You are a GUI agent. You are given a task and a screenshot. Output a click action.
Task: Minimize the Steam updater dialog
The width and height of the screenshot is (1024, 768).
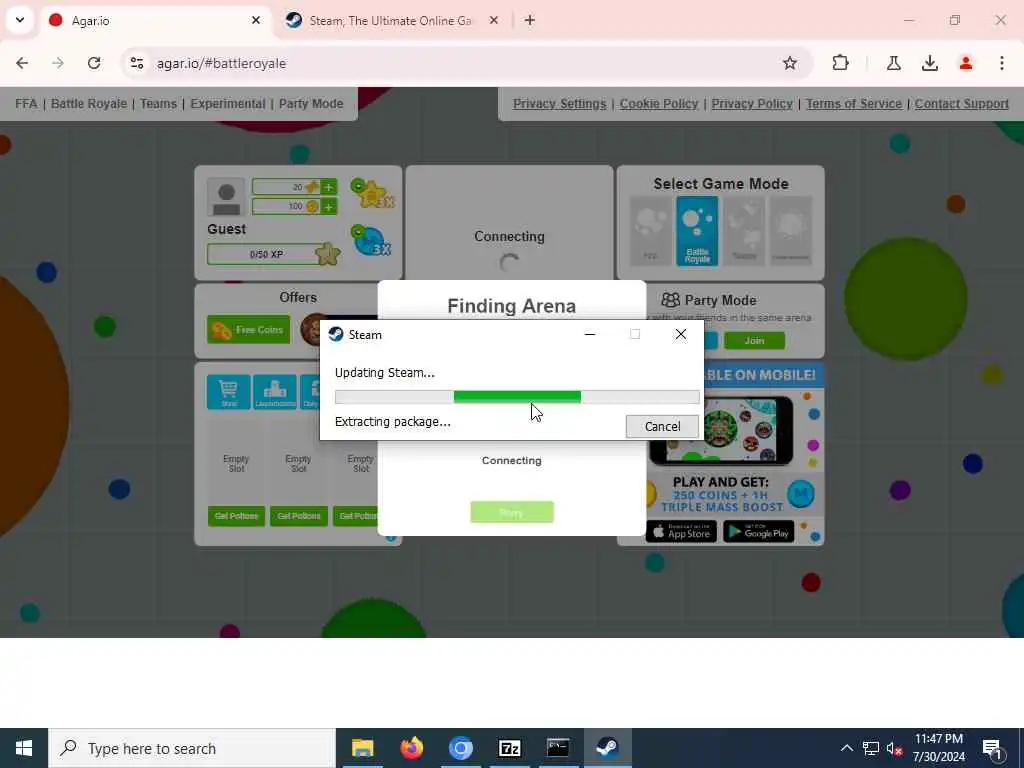tap(590, 334)
